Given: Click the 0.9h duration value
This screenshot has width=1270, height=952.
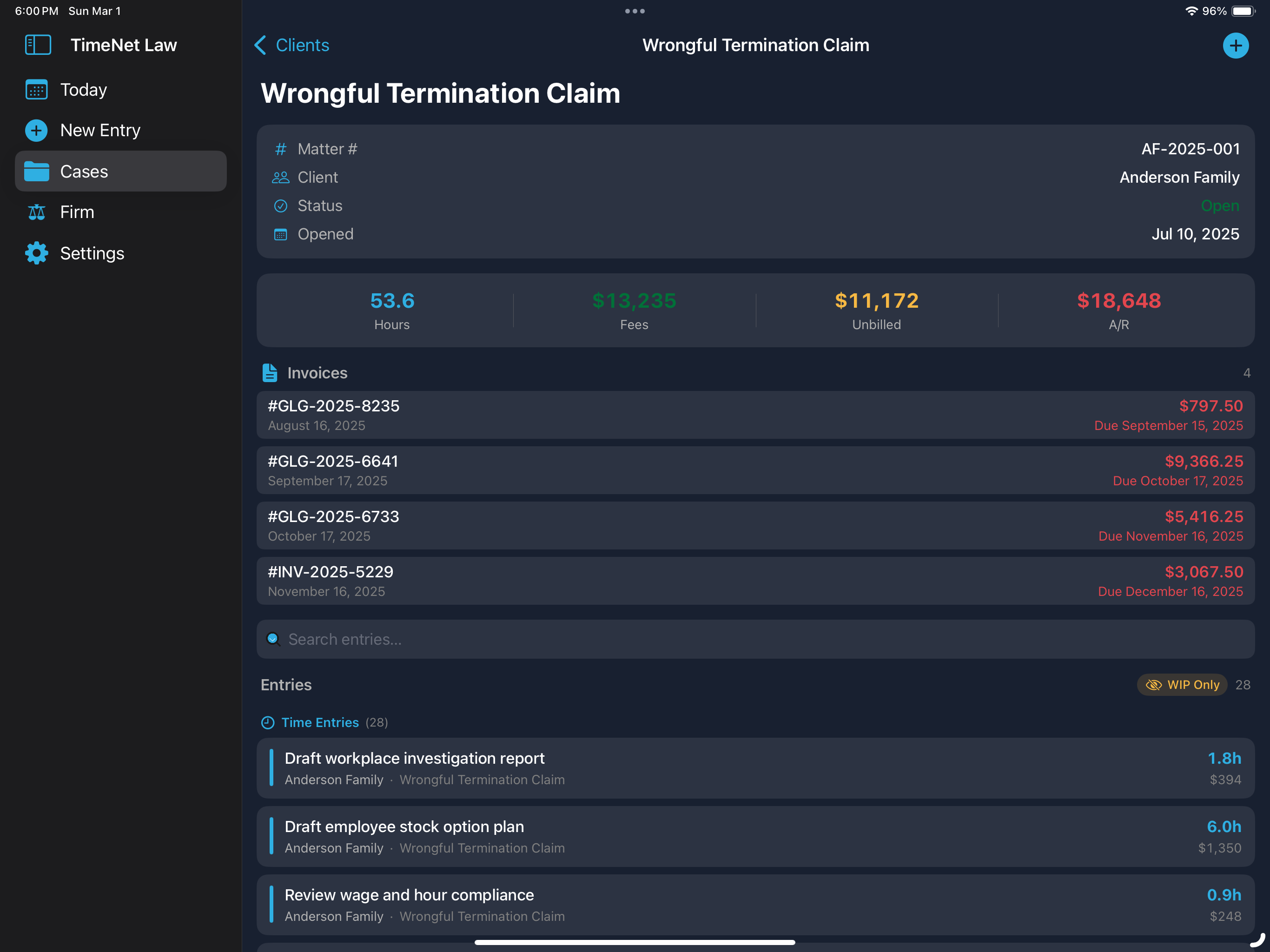Looking at the screenshot, I should 1224,895.
